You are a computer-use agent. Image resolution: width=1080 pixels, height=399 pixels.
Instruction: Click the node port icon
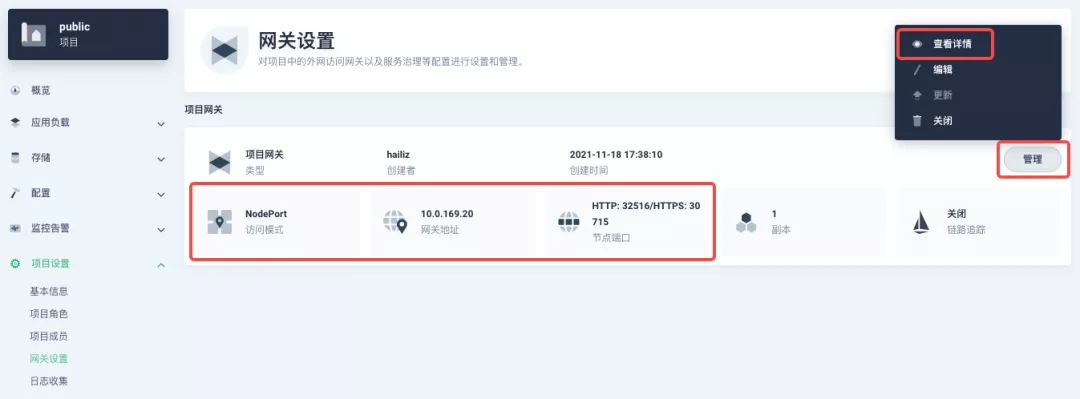point(569,221)
